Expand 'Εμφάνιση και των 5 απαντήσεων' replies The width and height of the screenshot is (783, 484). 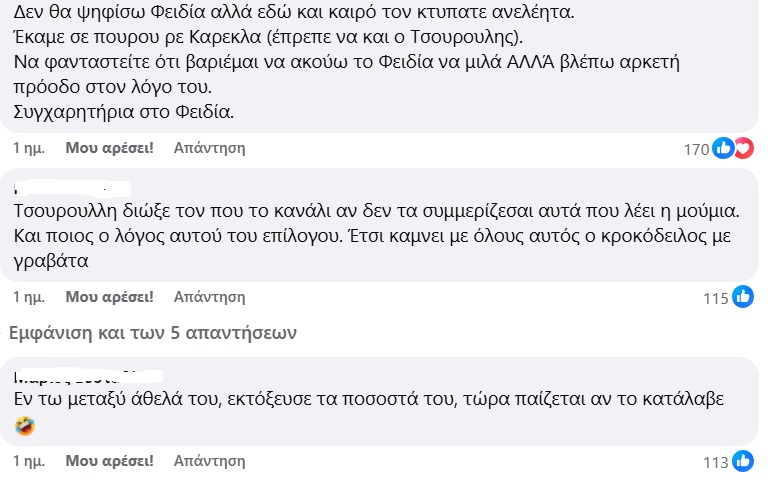click(x=150, y=332)
